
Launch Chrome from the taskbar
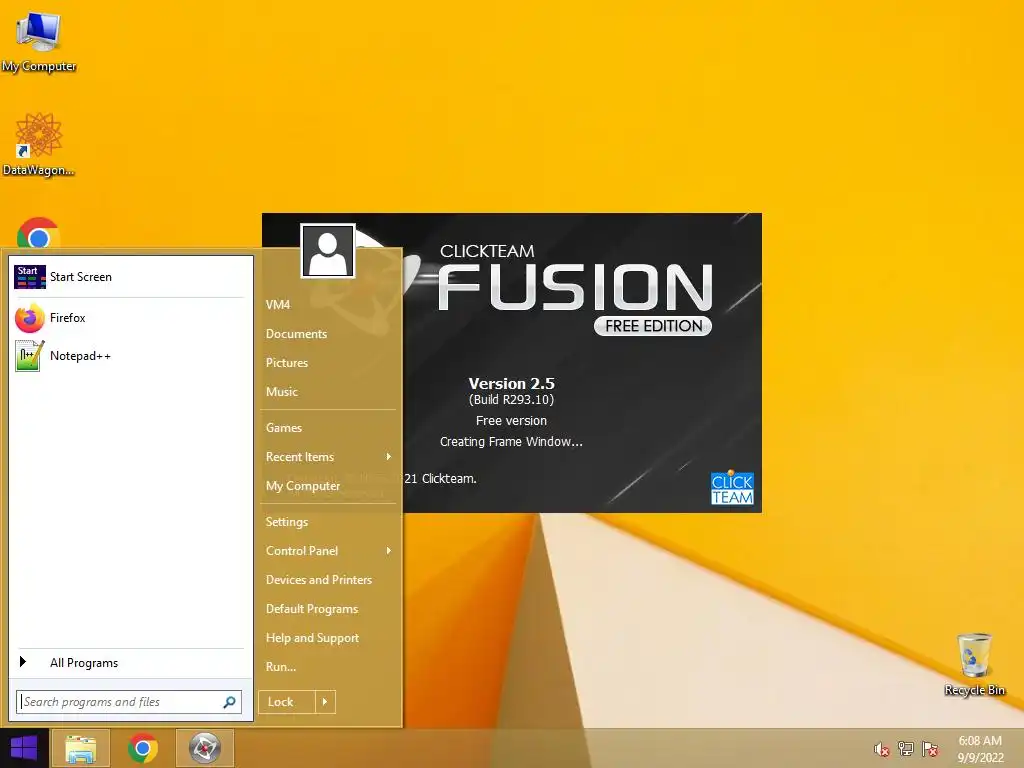coord(142,748)
